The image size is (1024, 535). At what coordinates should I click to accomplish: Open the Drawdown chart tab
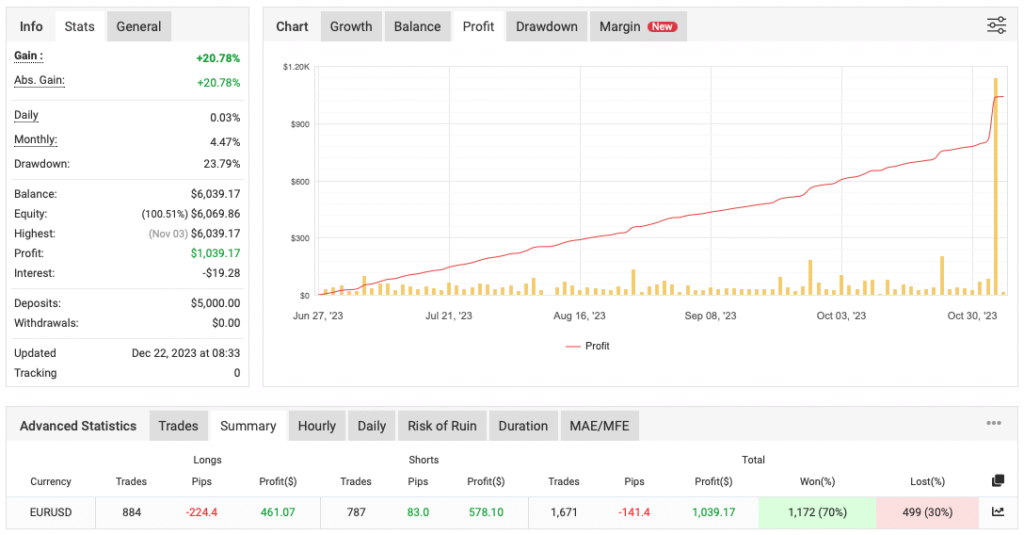[546, 27]
